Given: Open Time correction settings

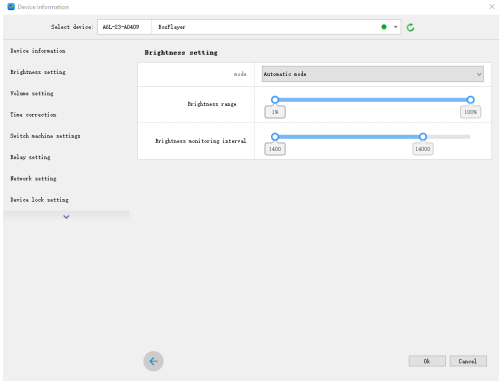Looking at the screenshot, I should [x=33, y=115].
